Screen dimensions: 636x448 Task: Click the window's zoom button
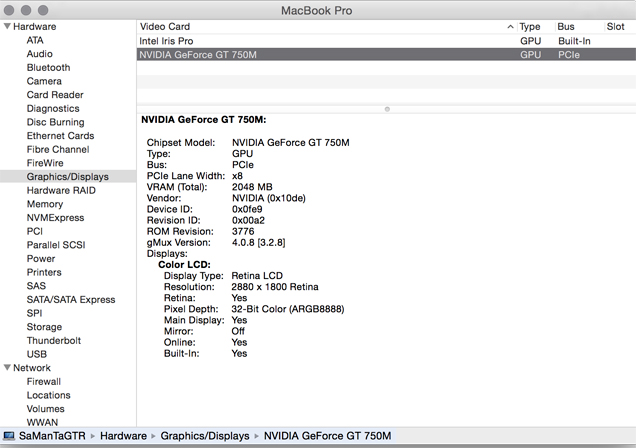(43, 10)
